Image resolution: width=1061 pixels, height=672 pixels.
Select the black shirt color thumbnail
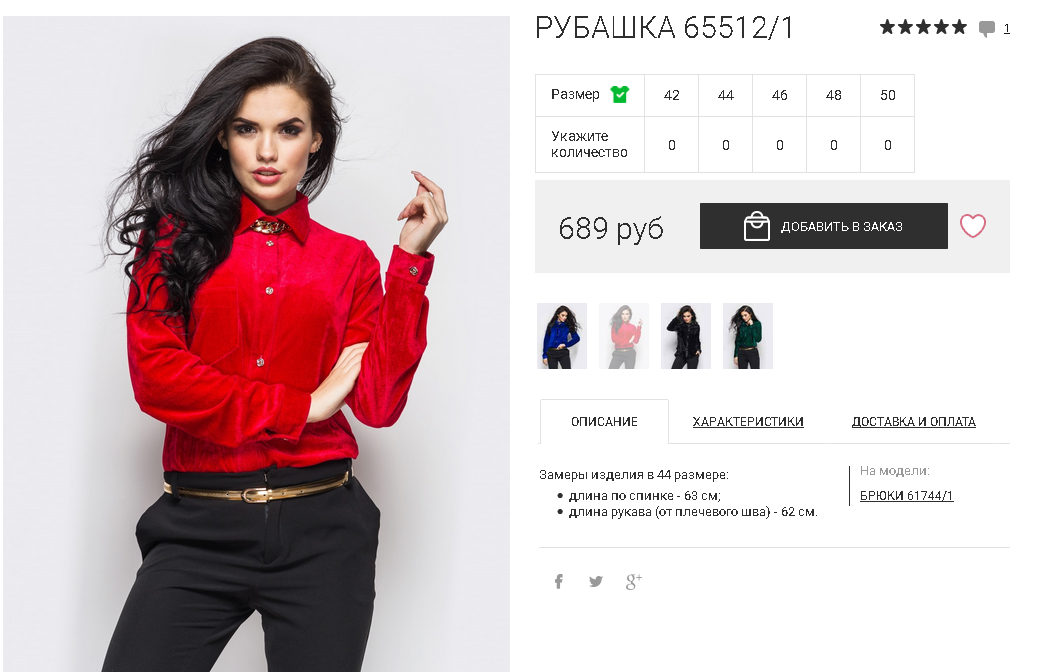point(685,336)
